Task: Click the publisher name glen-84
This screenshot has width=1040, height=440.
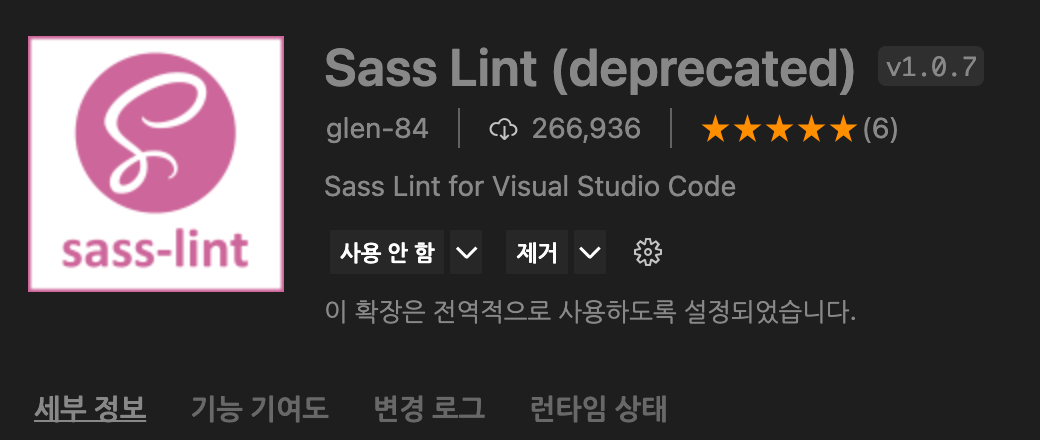Action: point(377,129)
